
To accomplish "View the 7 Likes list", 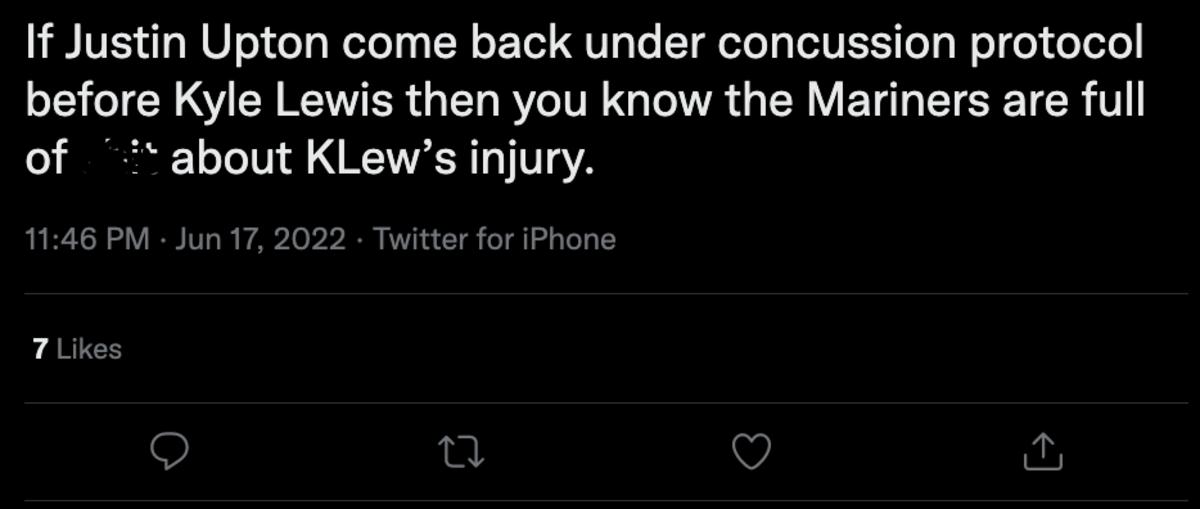I will tap(77, 349).
